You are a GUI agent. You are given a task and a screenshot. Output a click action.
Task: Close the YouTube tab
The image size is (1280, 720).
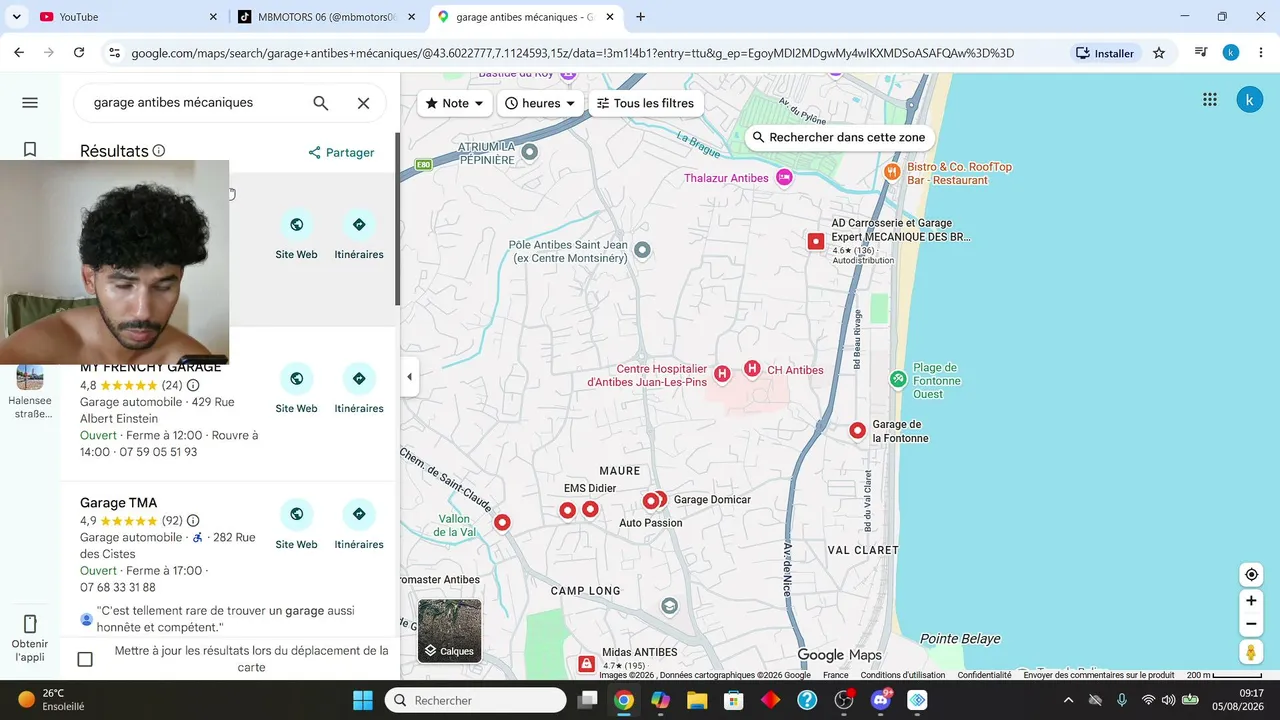click(x=213, y=17)
